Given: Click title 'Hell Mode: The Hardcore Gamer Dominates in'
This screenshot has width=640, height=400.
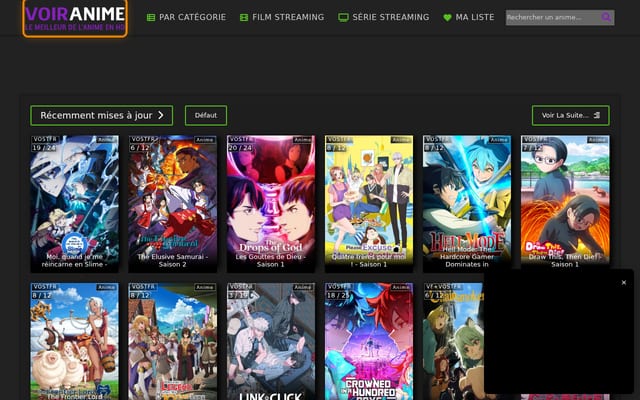Looking at the screenshot, I should coord(467,257).
